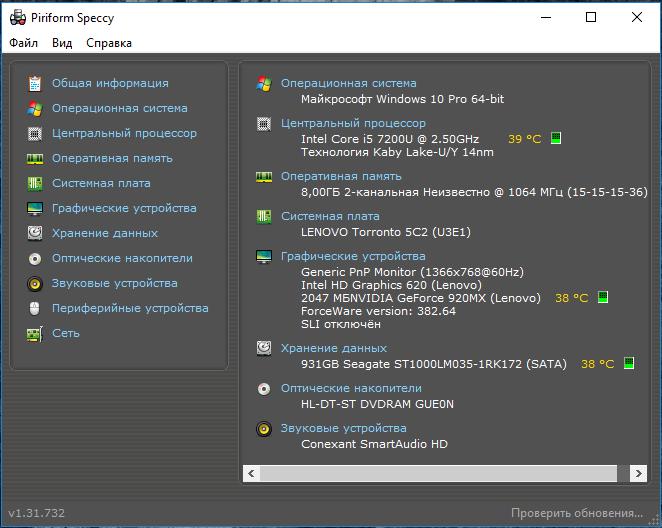Click the summary clipboard icon in sidebar

click(x=35, y=83)
